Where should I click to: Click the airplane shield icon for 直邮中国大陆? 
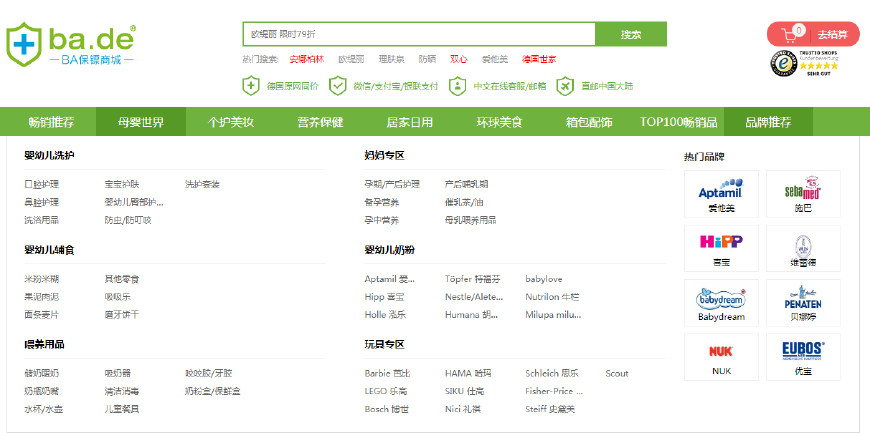coord(565,86)
